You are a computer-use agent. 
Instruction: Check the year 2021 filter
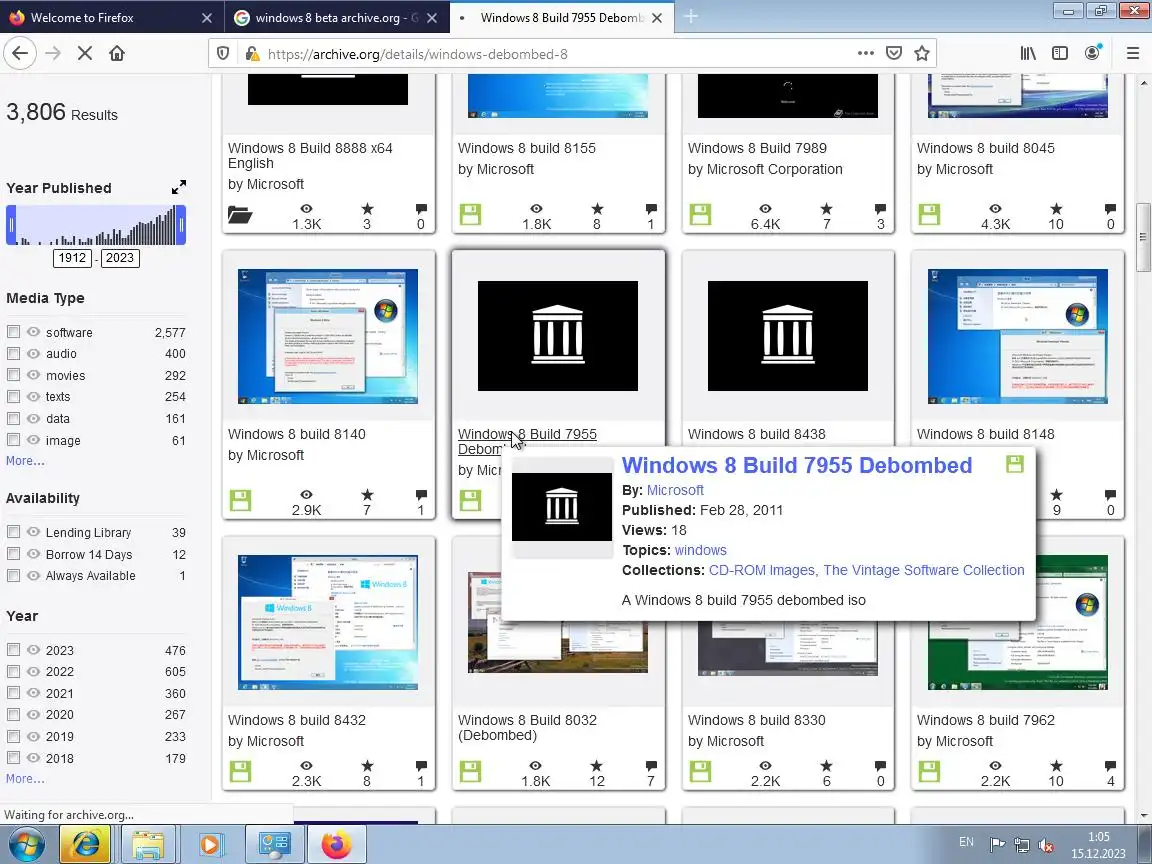[13, 693]
